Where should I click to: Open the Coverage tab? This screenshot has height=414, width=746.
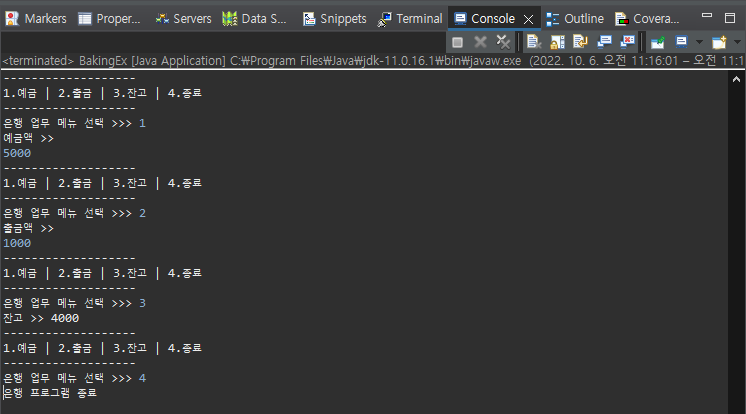pos(647,19)
